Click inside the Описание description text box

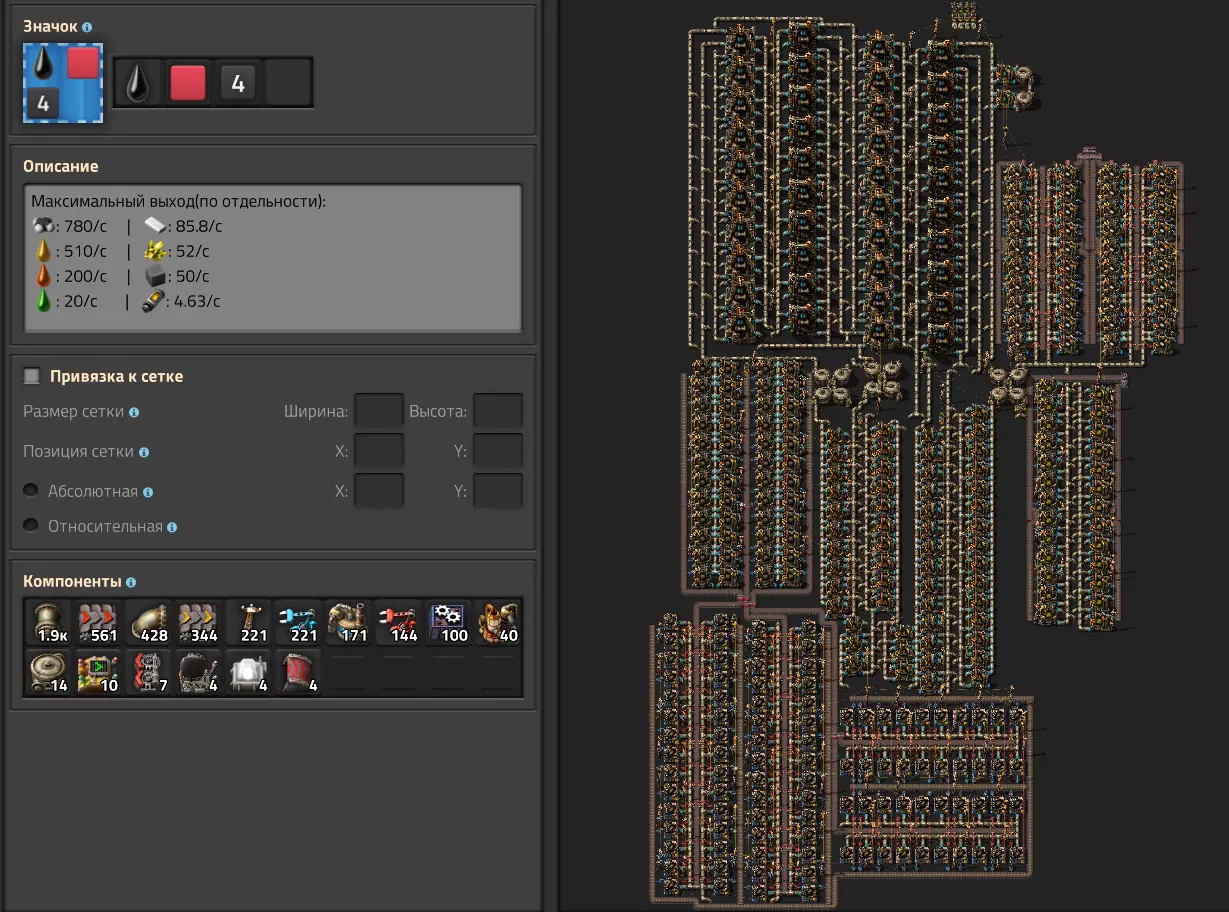[x=272, y=258]
